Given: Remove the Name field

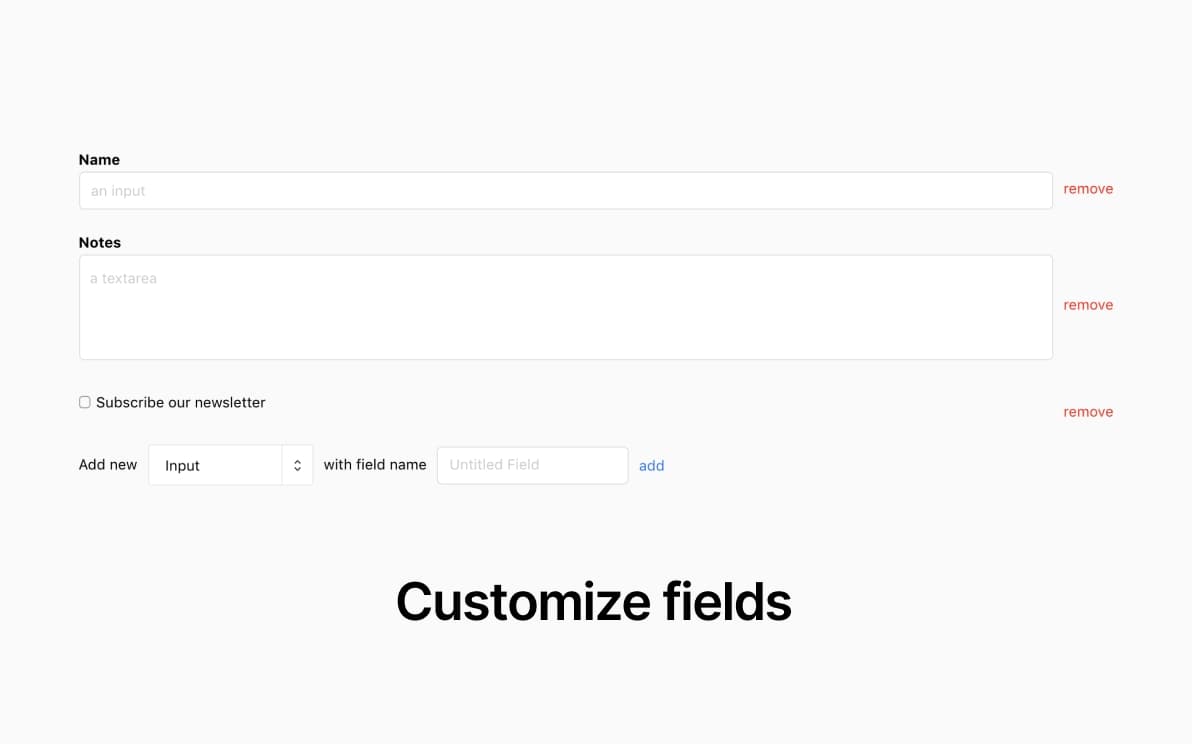Looking at the screenshot, I should pyautogui.click(x=1088, y=189).
